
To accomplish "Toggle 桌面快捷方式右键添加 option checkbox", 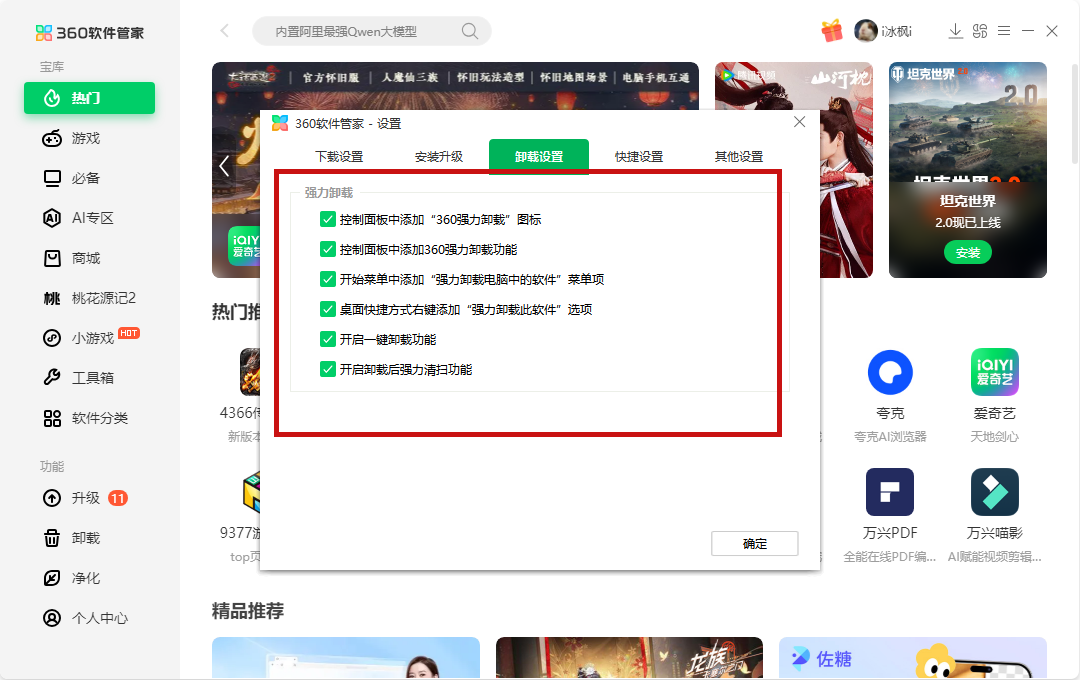I will pyautogui.click(x=328, y=309).
